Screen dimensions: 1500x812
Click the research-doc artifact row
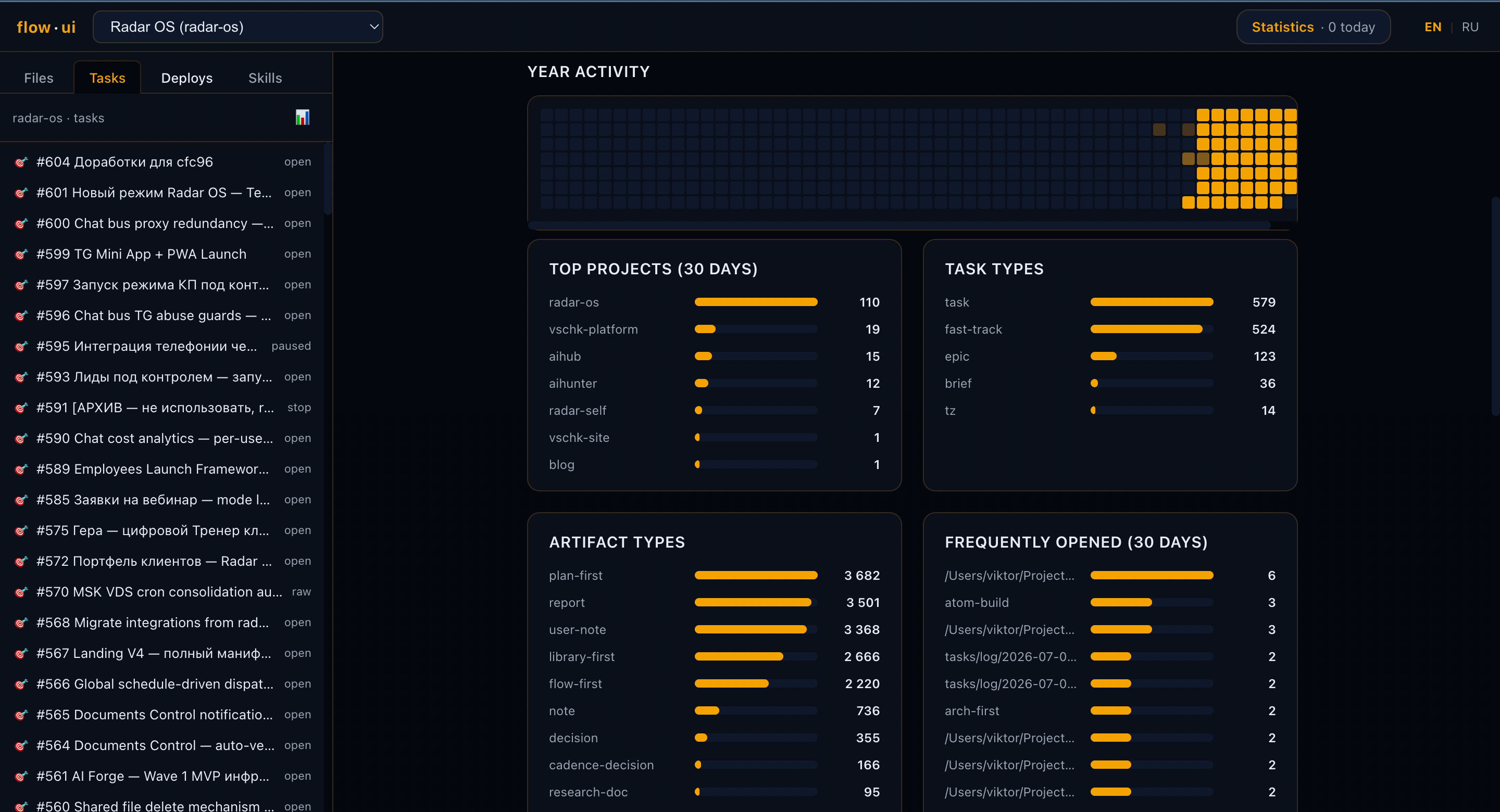[714, 792]
